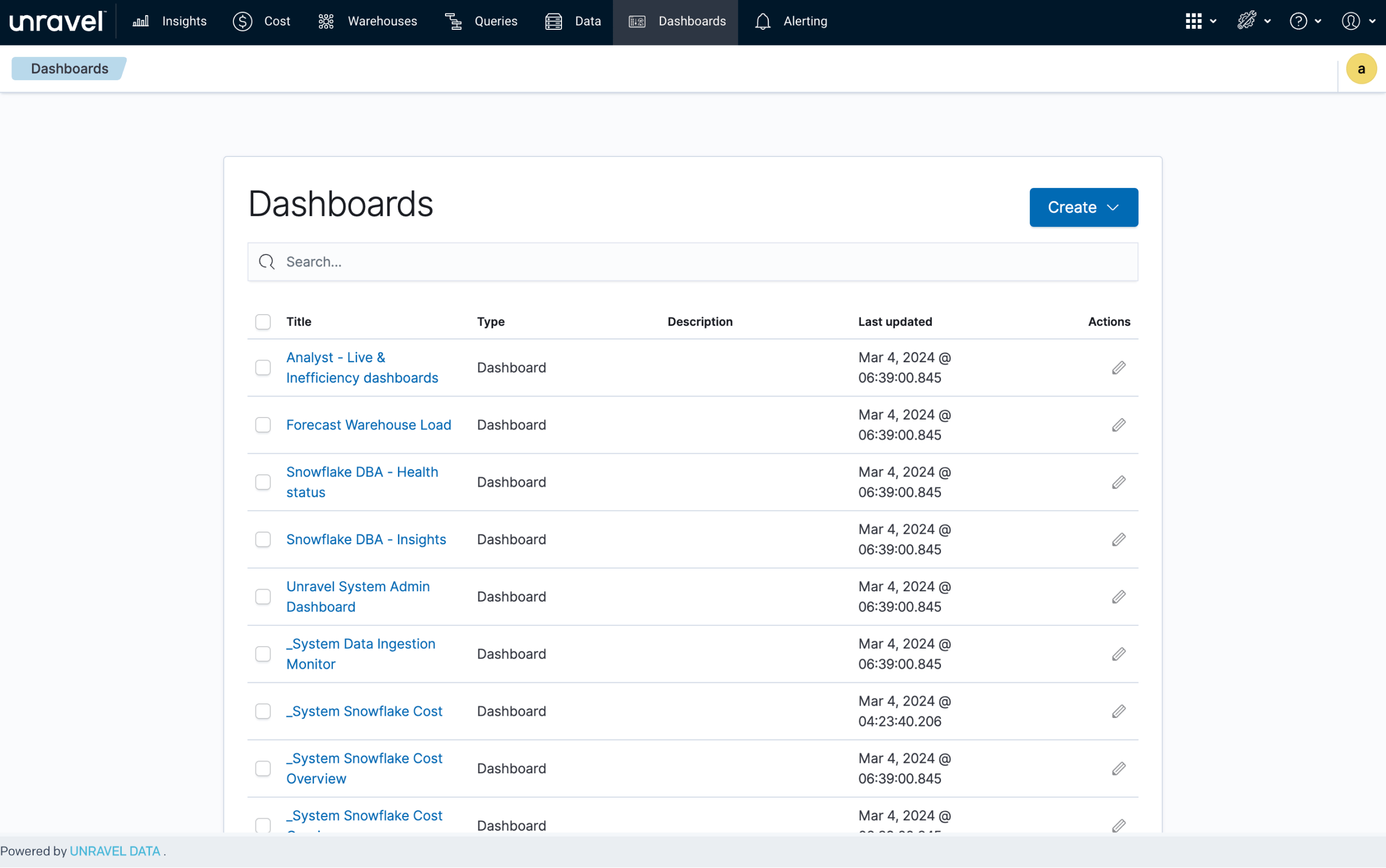Click the search magnifier icon
1386x868 pixels.
click(x=267, y=262)
